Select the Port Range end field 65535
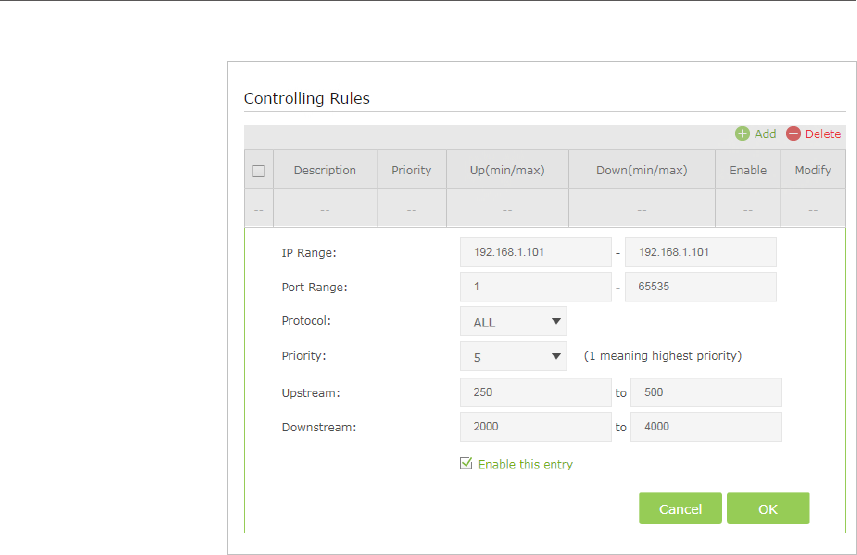 point(700,287)
